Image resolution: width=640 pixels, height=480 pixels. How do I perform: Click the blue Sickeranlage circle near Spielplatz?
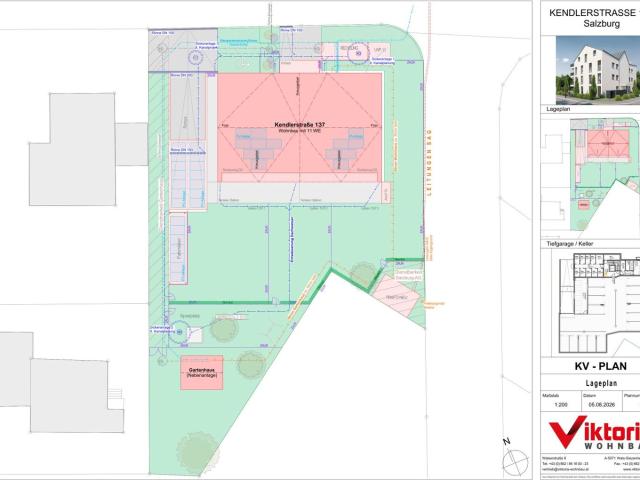click(179, 332)
